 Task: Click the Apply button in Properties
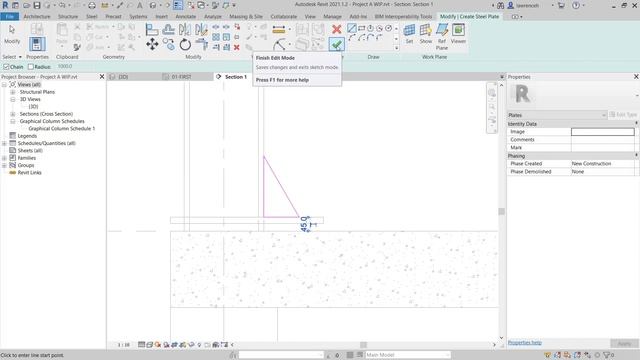point(624,343)
